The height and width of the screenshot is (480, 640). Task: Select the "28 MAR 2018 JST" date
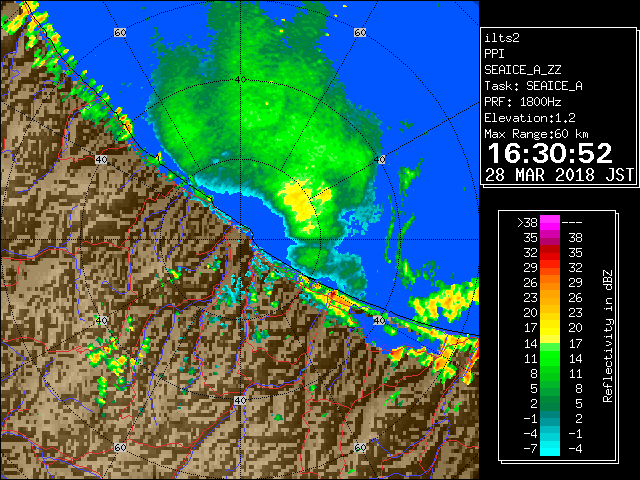(559, 175)
